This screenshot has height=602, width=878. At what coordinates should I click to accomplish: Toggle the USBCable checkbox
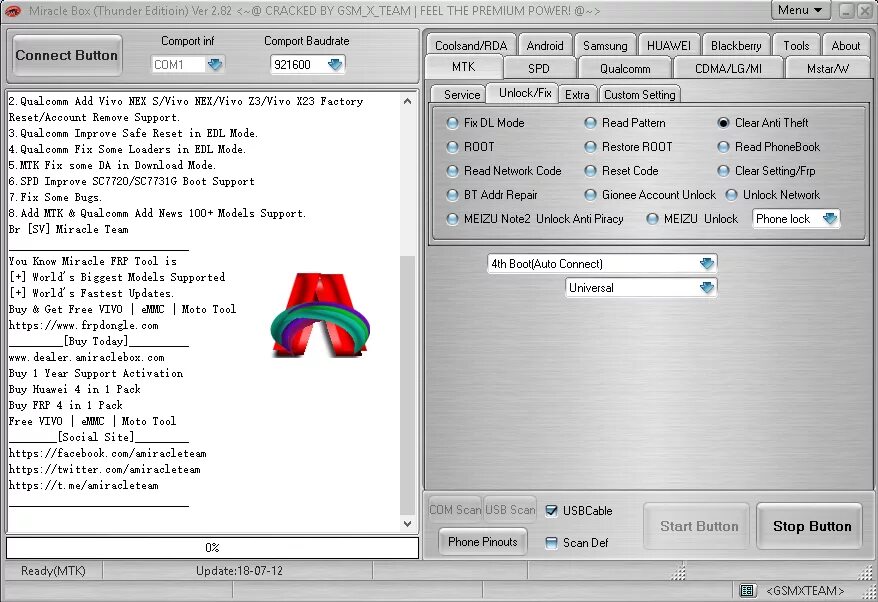pyautogui.click(x=552, y=511)
